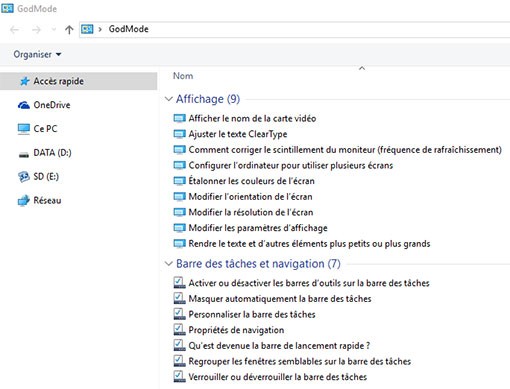510x389 pixels.
Task: Open Modifier les paramètres d'affichage
Action: (x=258, y=228)
